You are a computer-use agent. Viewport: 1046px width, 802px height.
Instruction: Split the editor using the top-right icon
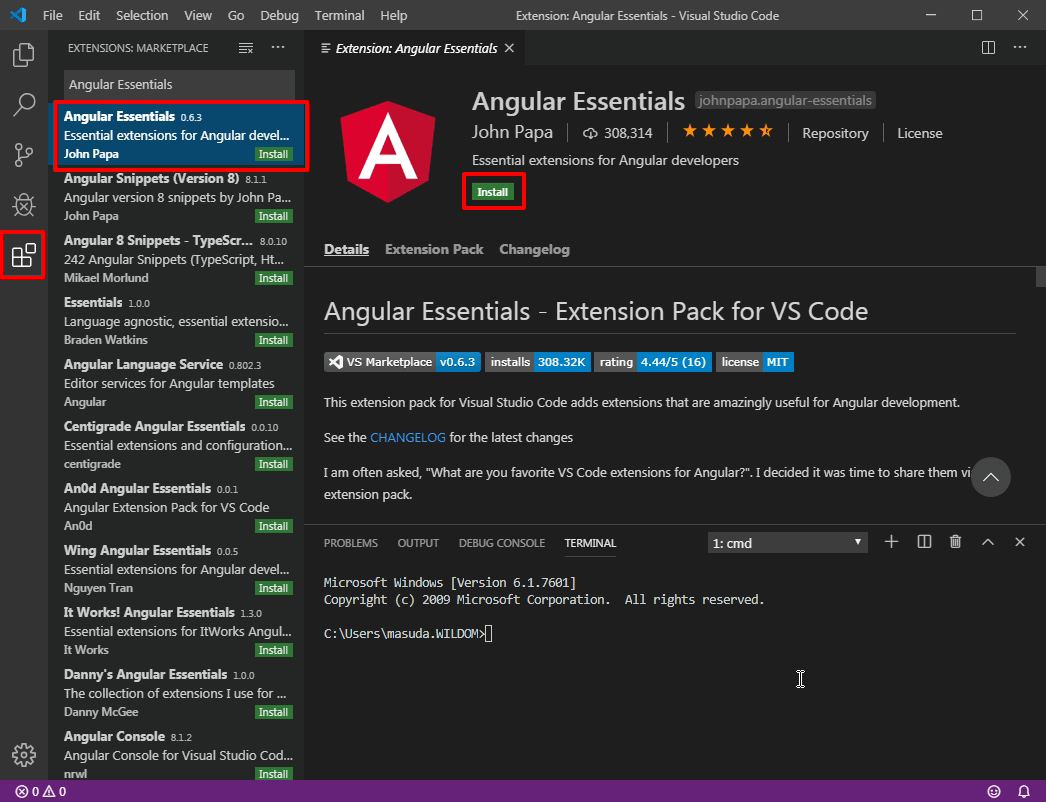pyautogui.click(x=988, y=47)
